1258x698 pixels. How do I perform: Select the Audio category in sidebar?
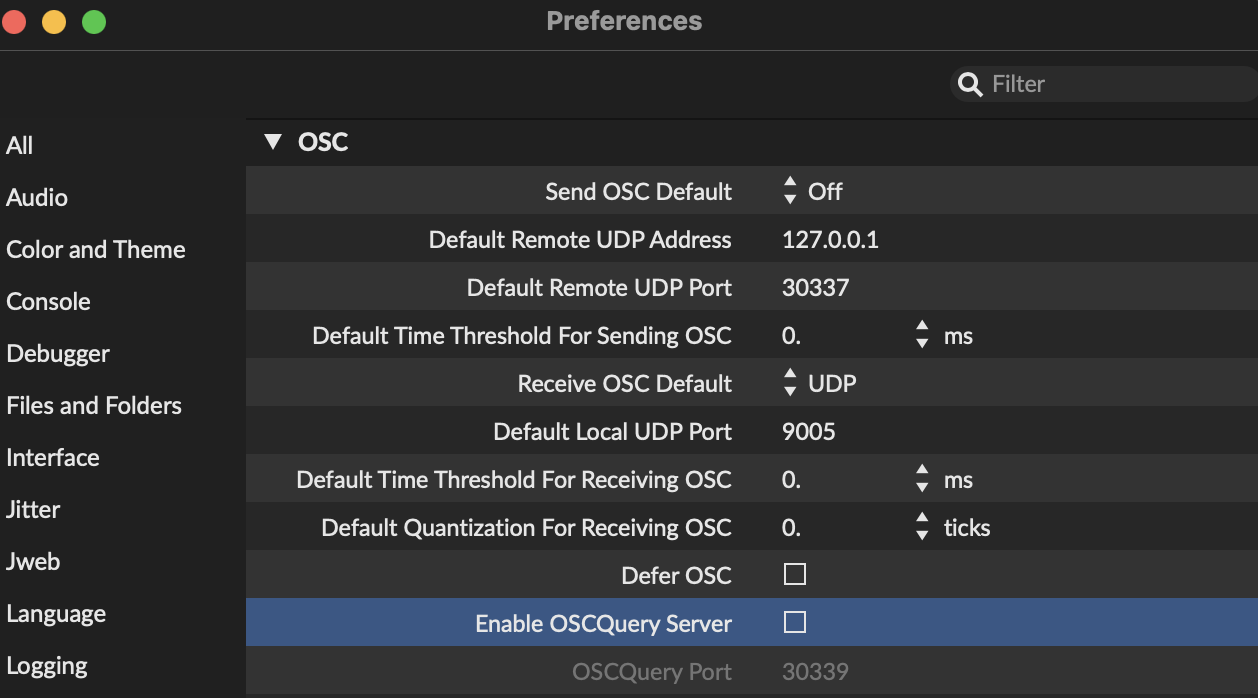point(37,198)
